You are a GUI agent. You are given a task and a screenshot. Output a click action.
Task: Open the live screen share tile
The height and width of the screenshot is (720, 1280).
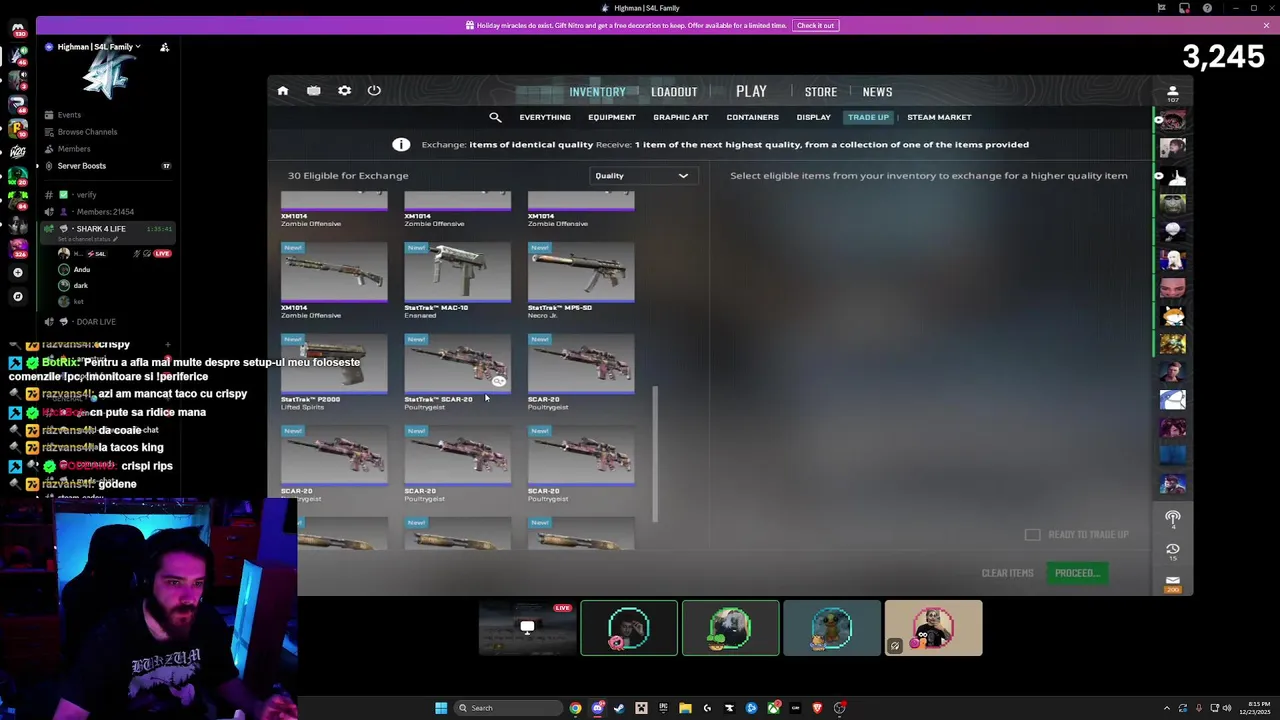(x=527, y=628)
